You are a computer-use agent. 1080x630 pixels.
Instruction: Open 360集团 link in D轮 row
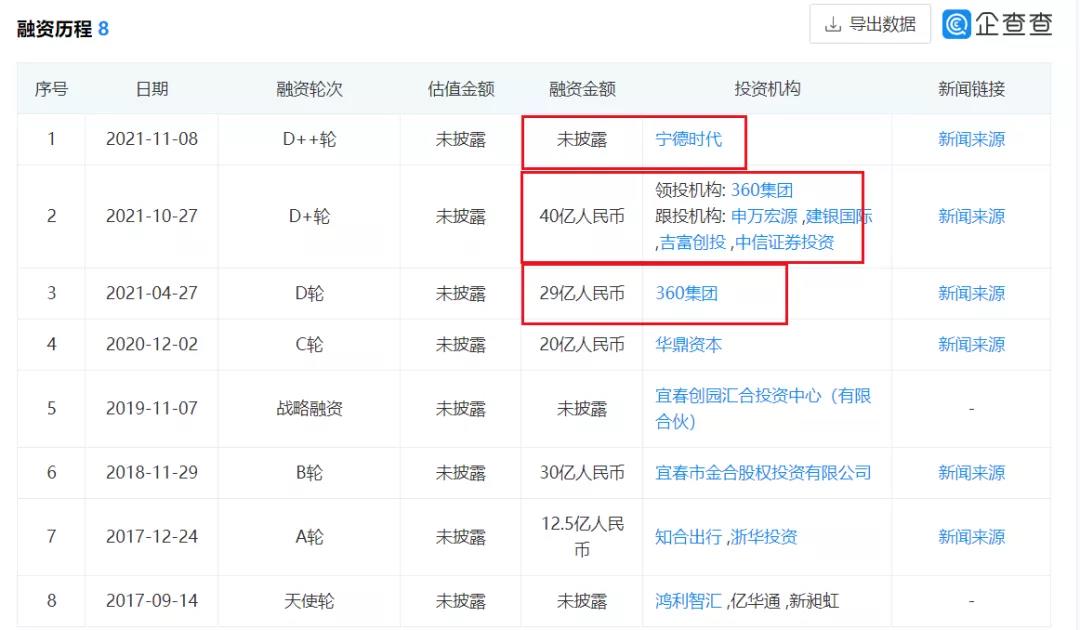[686, 293]
